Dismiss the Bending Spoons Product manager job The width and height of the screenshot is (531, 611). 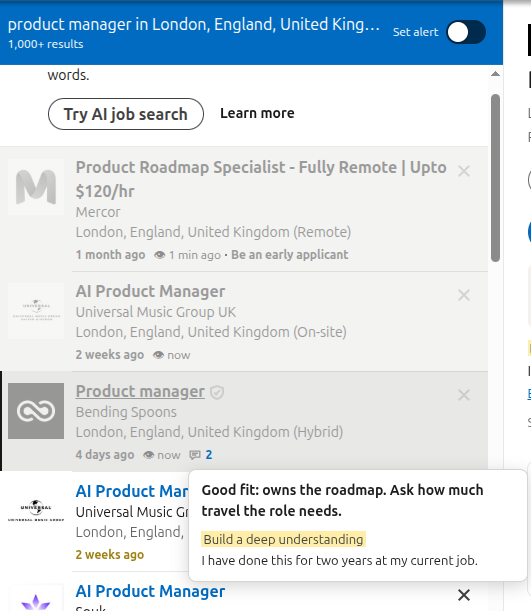click(464, 395)
